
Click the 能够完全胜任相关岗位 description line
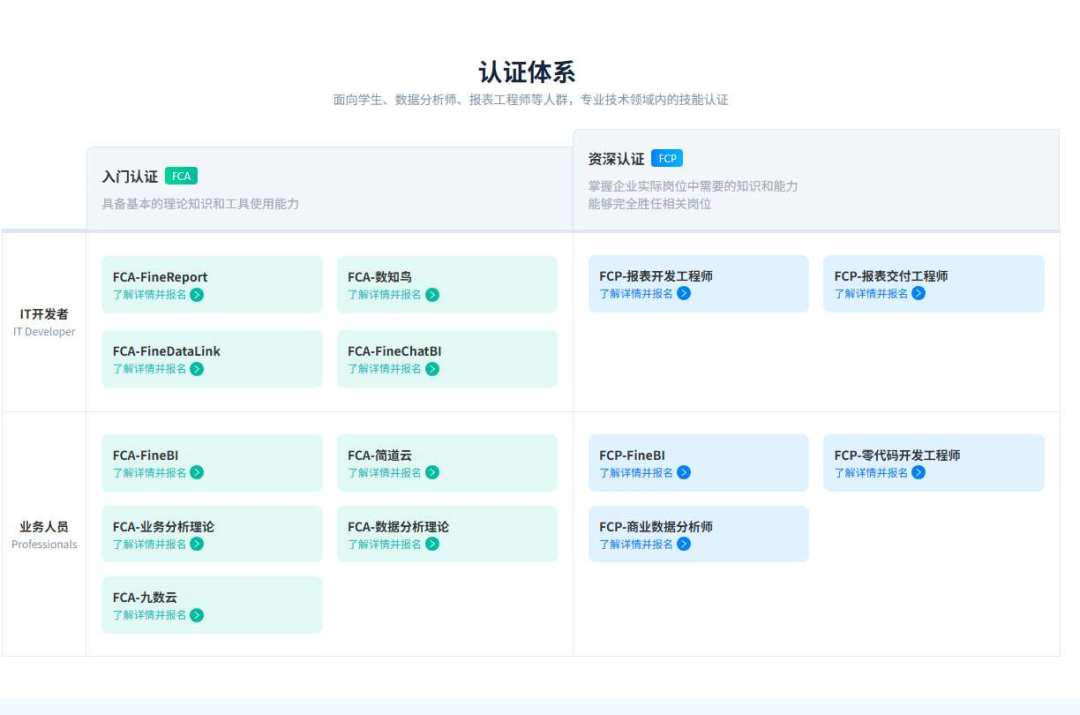(650, 204)
